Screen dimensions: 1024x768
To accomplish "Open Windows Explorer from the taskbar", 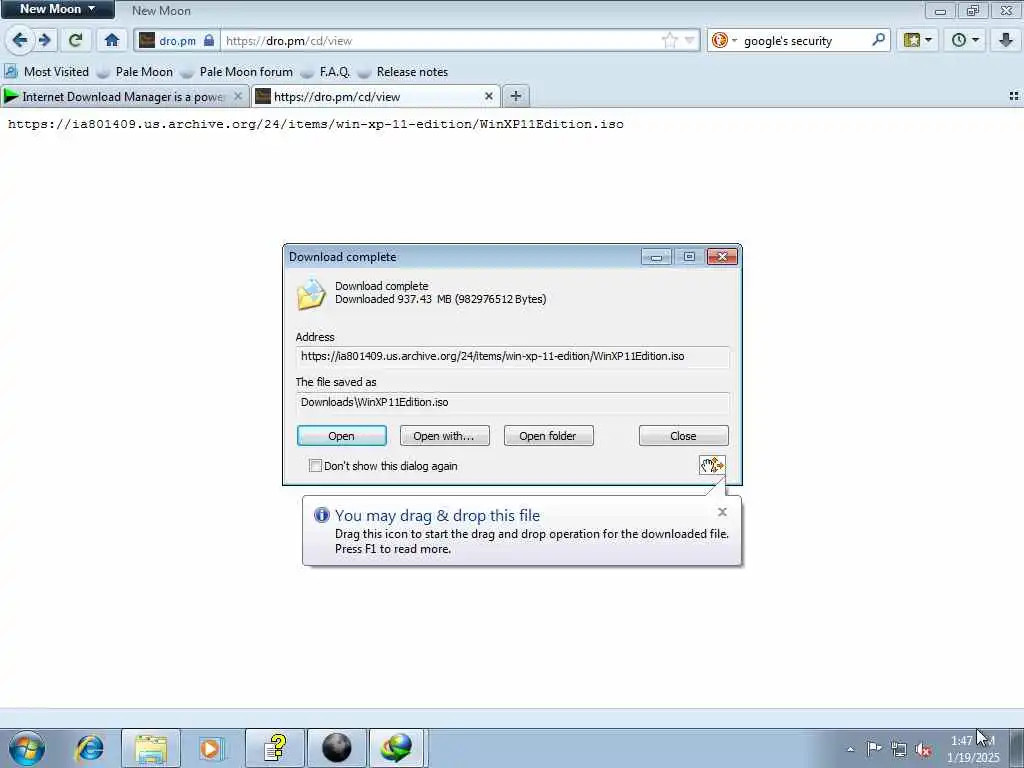I will pos(151,748).
